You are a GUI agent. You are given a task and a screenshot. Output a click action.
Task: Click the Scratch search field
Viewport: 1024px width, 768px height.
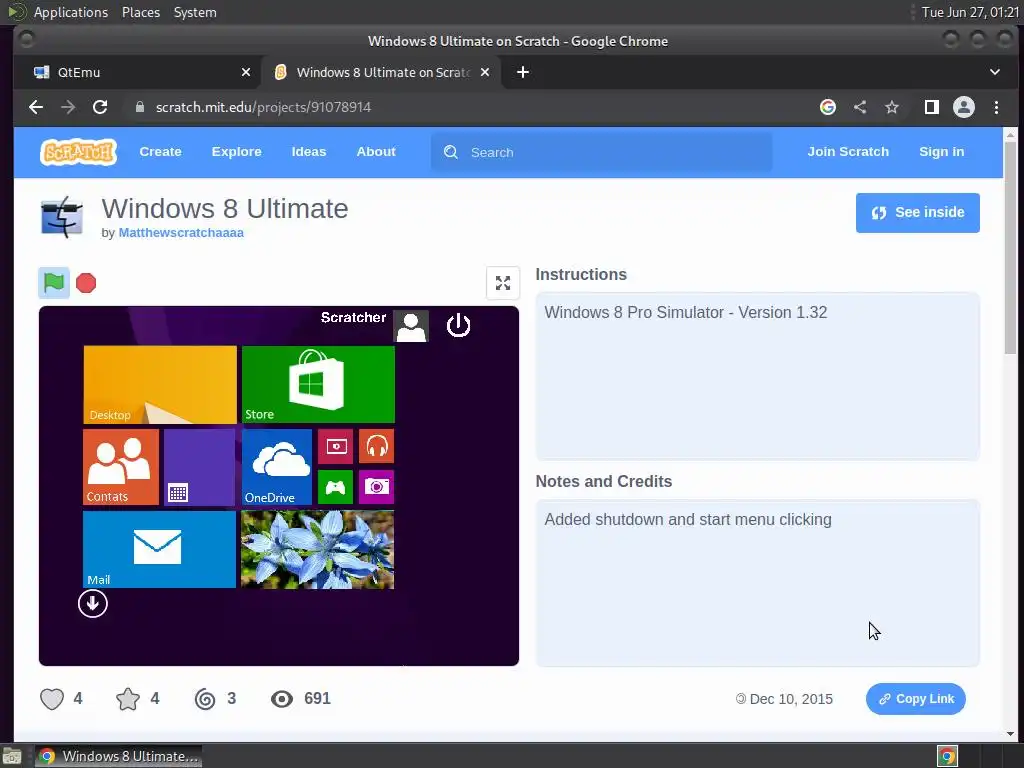click(x=601, y=152)
